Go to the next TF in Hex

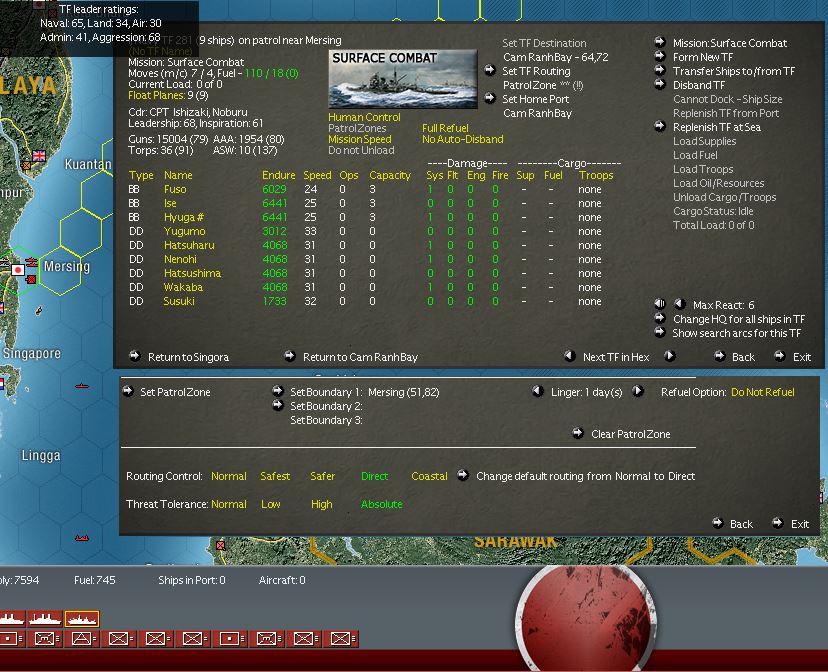coord(670,356)
